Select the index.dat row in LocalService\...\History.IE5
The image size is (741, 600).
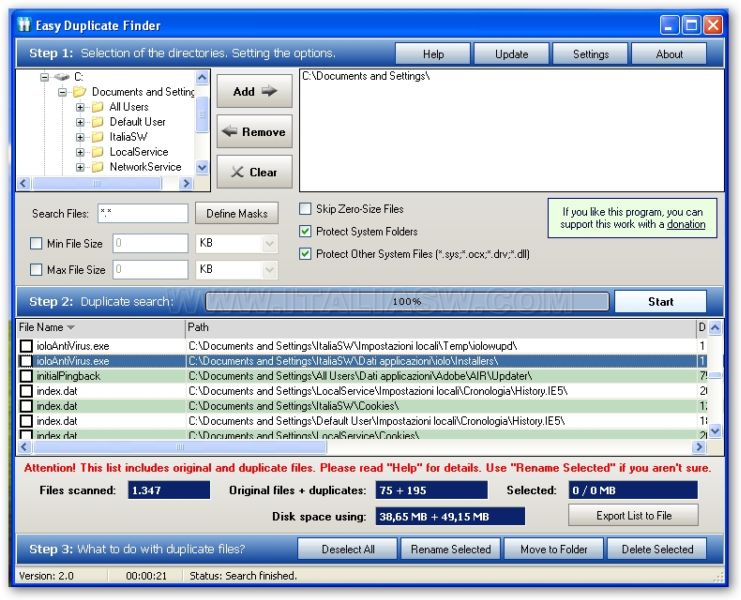362,391
